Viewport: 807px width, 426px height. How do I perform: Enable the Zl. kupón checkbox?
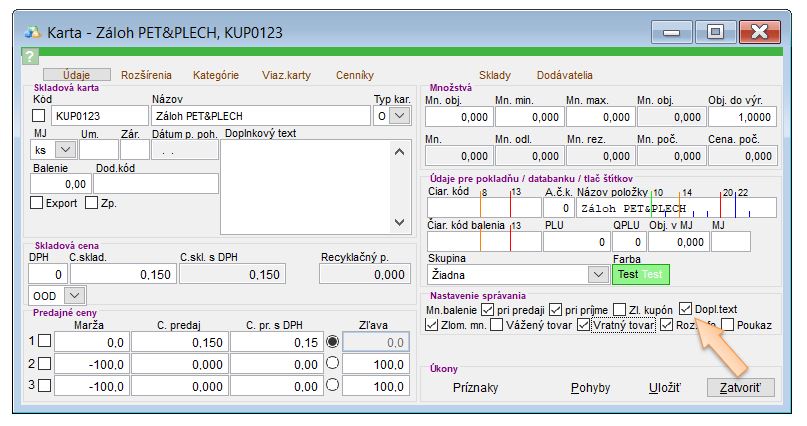(620, 308)
